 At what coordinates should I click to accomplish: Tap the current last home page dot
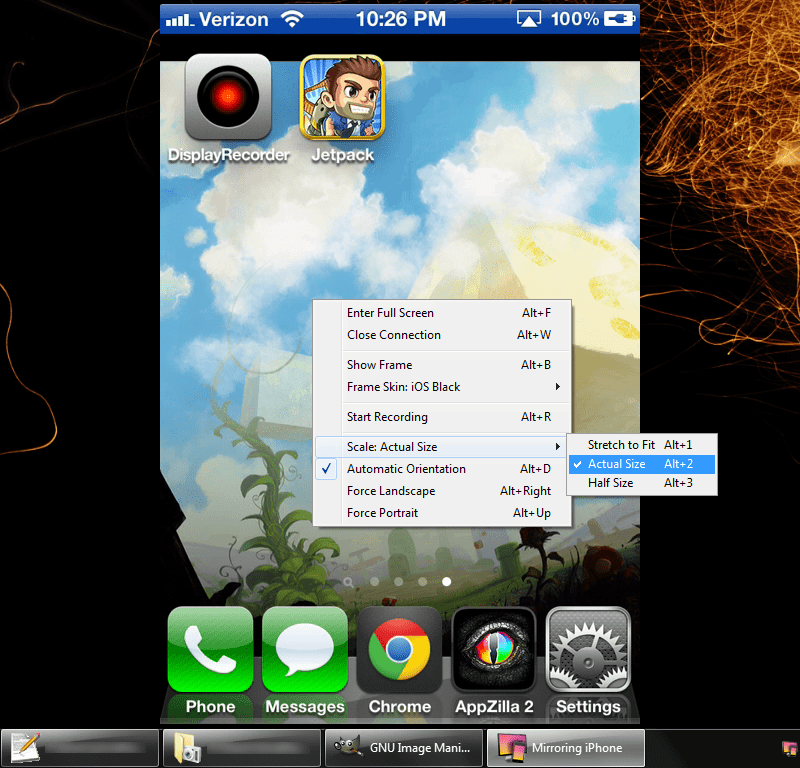click(446, 582)
